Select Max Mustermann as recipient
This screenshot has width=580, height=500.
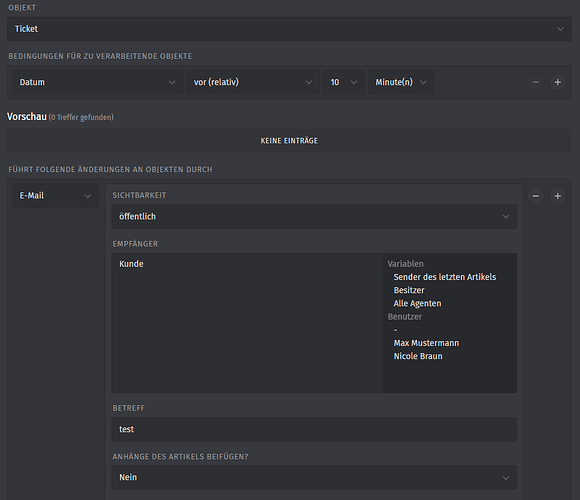426,343
